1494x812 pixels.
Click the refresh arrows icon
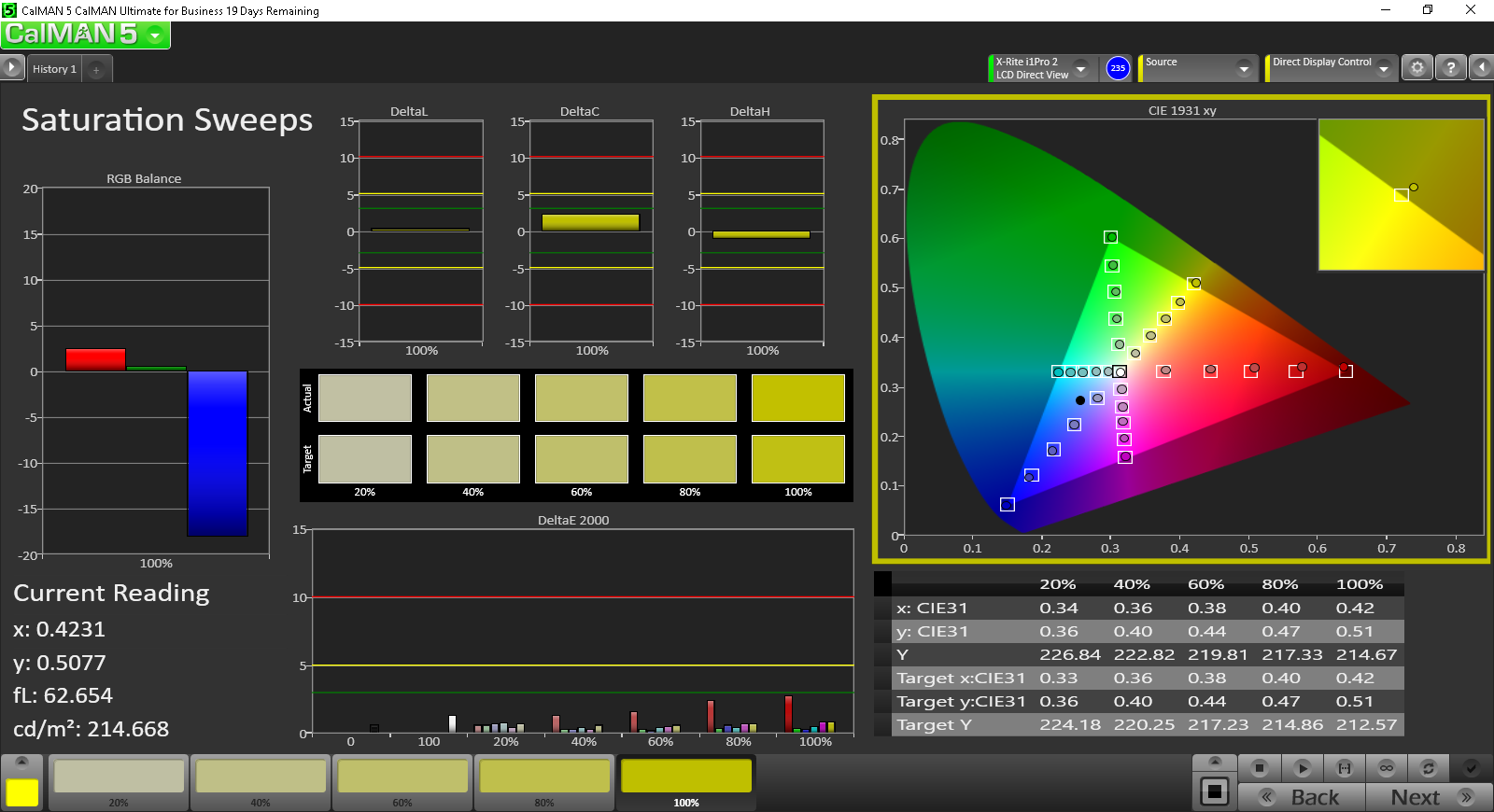[1428, 768]
